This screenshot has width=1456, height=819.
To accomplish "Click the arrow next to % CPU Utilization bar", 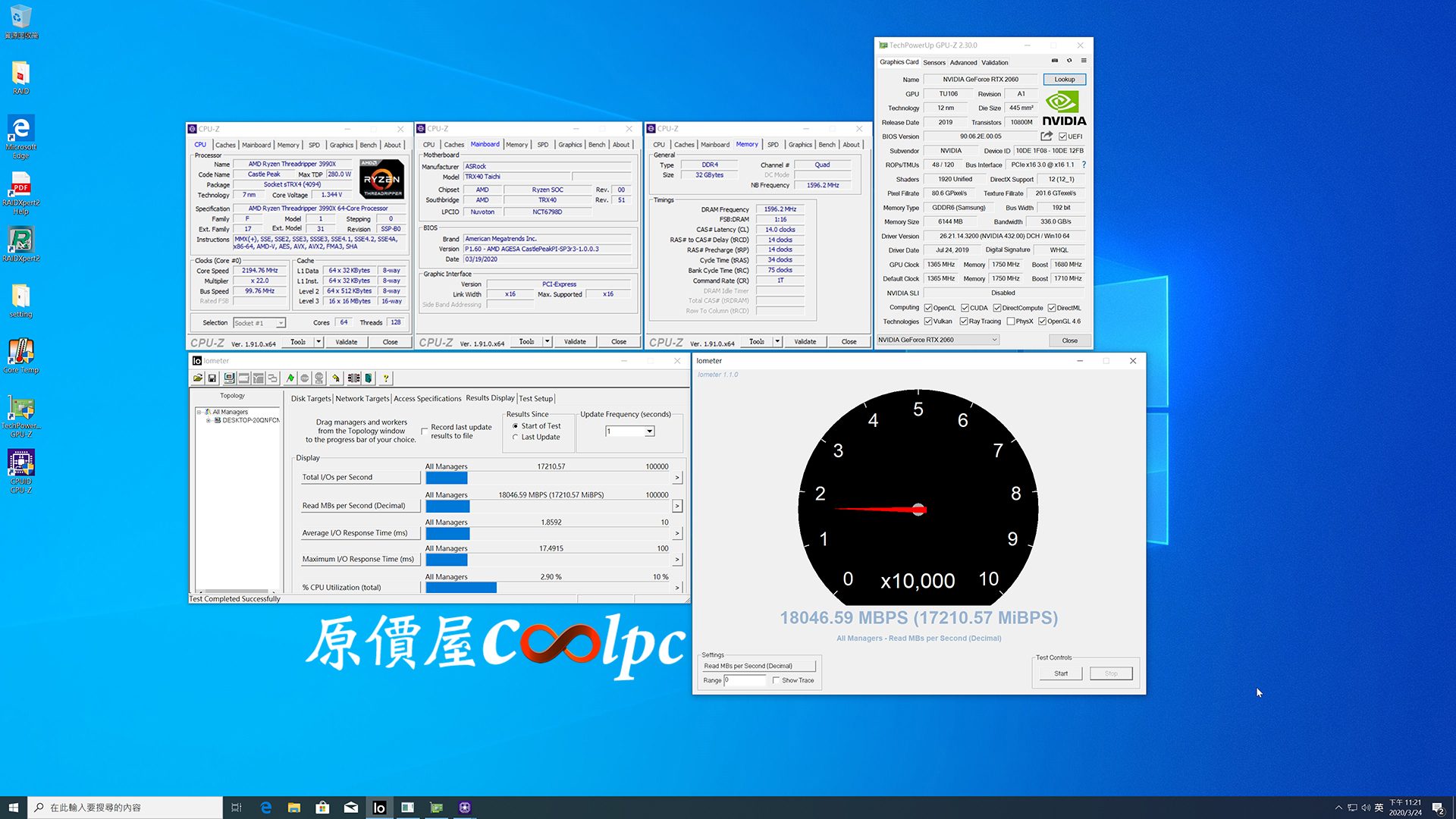I will coord(677,588).
